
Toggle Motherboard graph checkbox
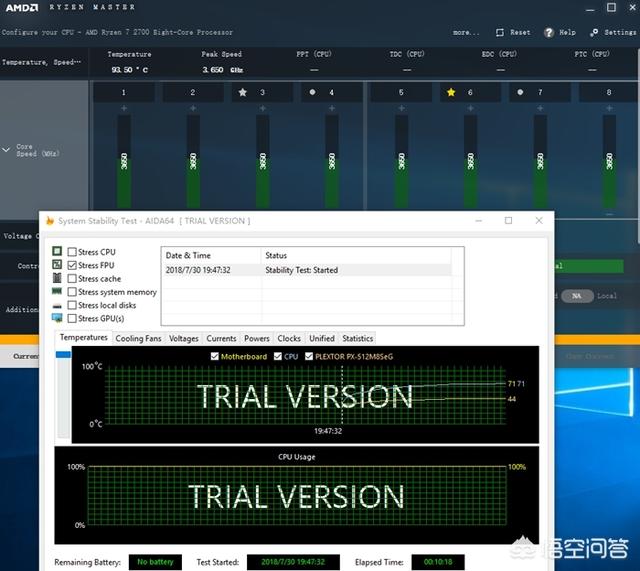pyautogui.click(x=215, y=356)
